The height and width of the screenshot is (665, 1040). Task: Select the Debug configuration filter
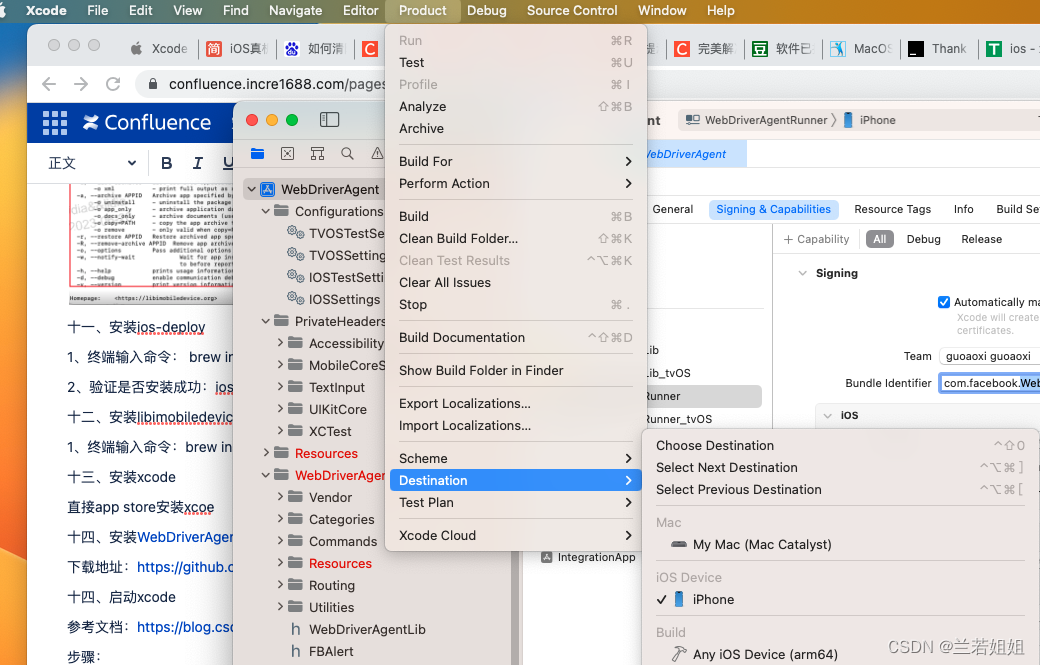pyautogui.click(x=923, y=239)
